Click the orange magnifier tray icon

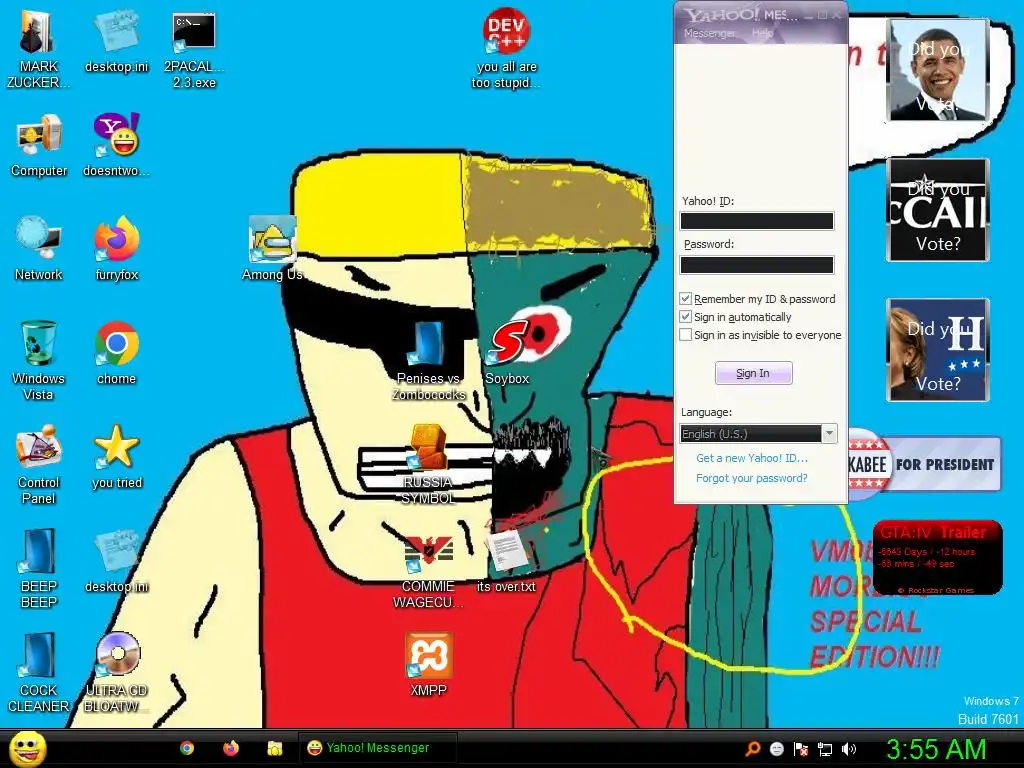753,748
